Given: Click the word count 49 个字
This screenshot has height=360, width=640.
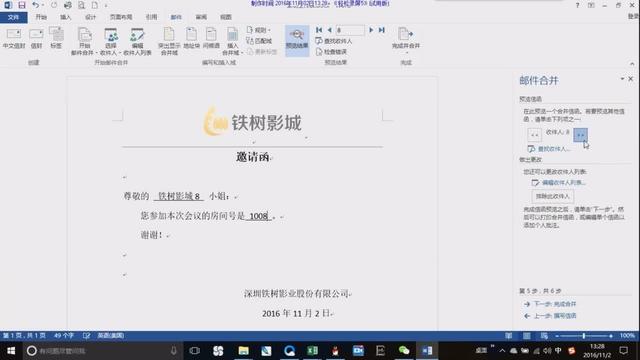Looking at the screenshot, I should (64, 336).
